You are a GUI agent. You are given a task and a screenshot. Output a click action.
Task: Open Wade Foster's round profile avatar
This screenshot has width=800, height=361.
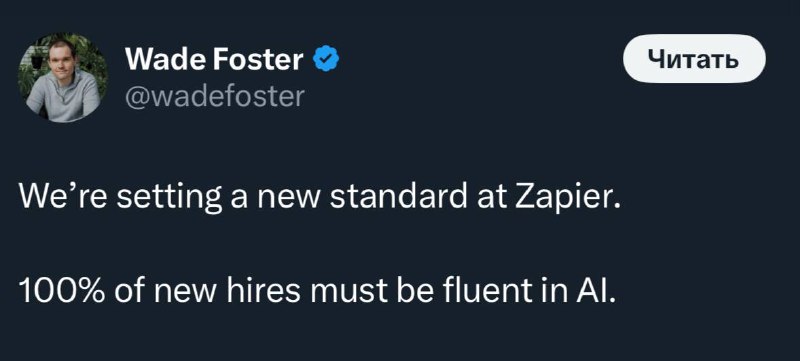[x=63, y=78]
